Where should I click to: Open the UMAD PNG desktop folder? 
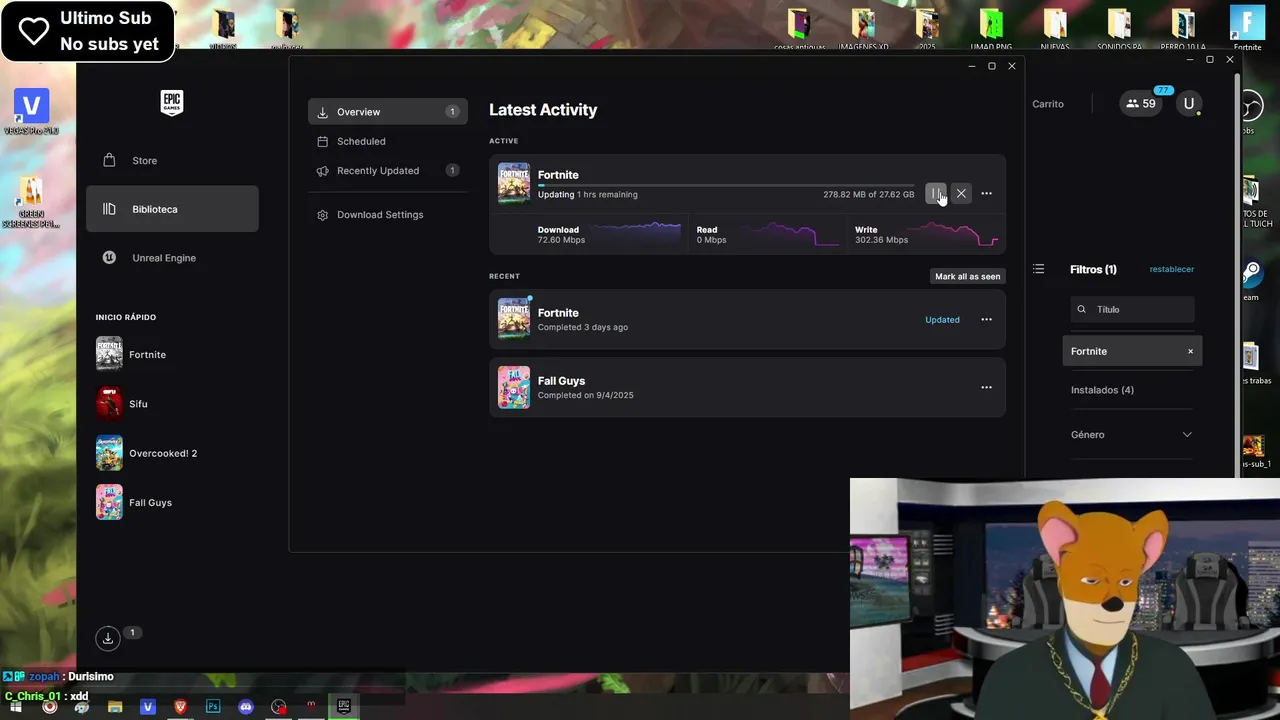point(991,29)
